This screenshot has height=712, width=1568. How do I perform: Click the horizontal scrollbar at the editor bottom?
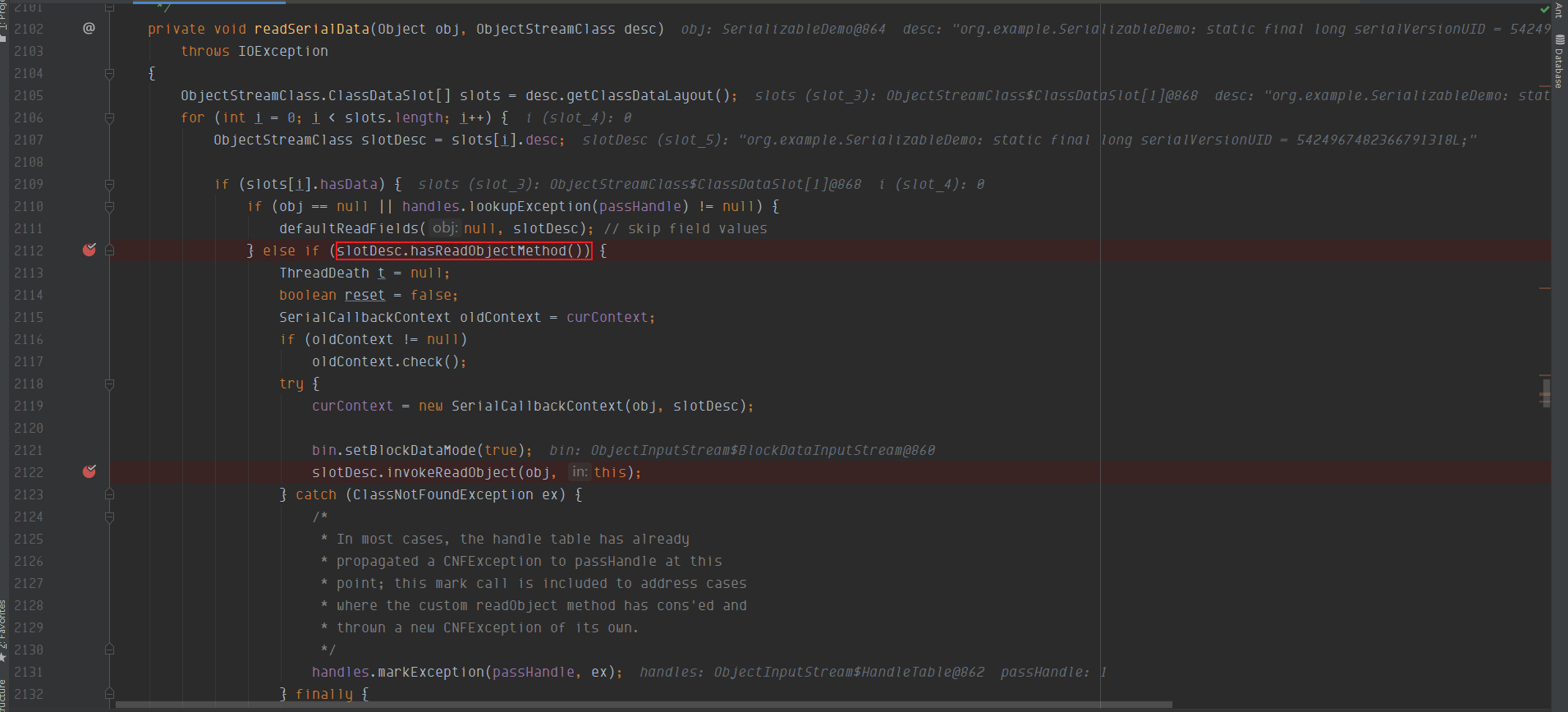(643, 705)
